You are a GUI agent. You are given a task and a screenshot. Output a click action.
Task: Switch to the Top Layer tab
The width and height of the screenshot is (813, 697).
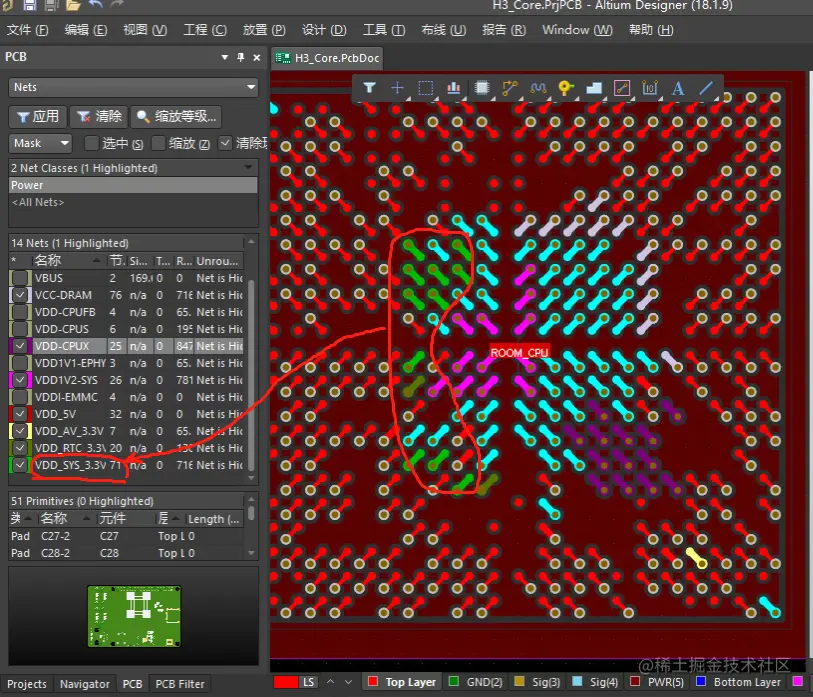tap(403, 681)
